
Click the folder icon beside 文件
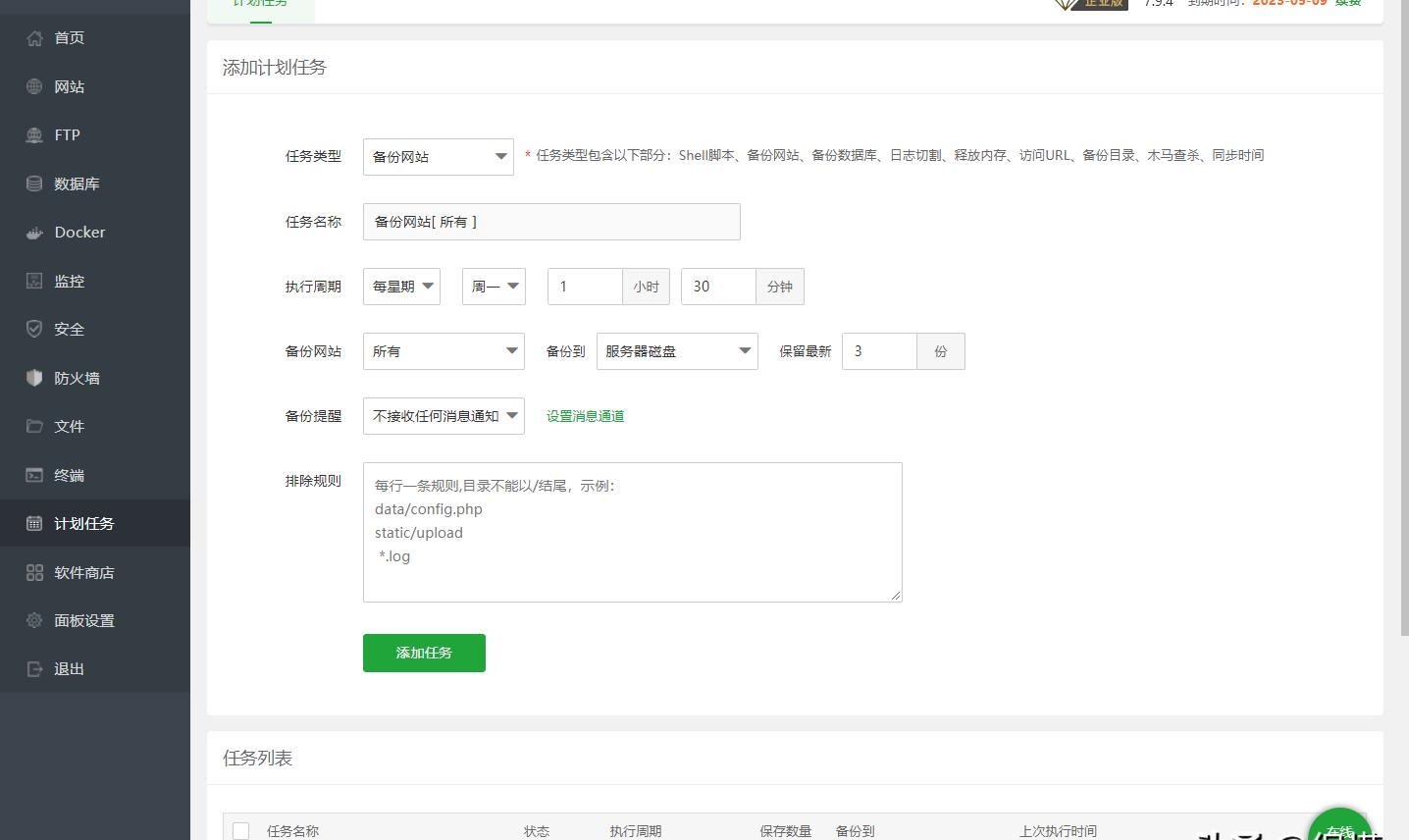[x=34, y=426]
